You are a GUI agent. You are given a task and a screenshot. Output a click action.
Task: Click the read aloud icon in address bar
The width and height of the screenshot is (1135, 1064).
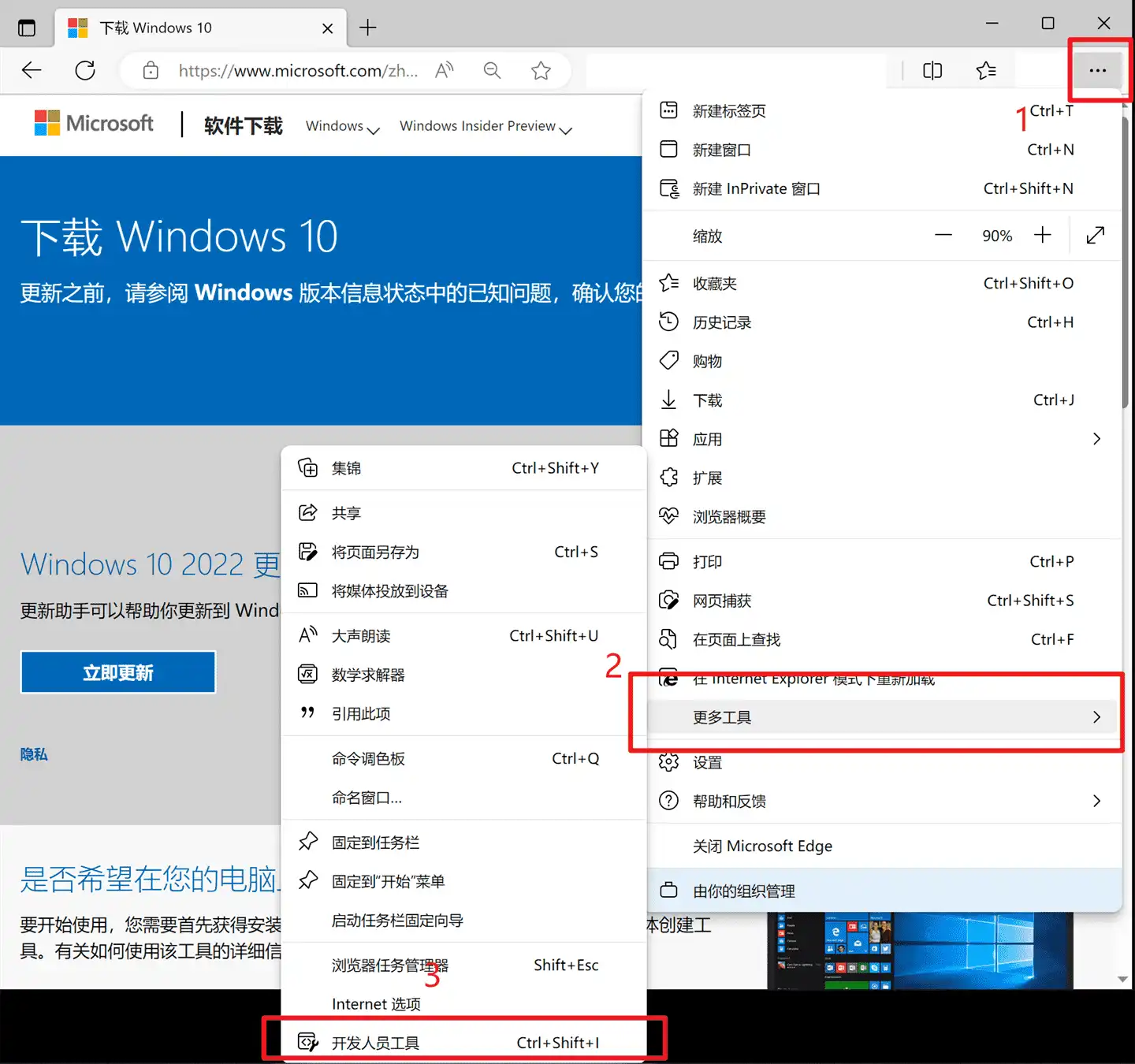(445, 71)
